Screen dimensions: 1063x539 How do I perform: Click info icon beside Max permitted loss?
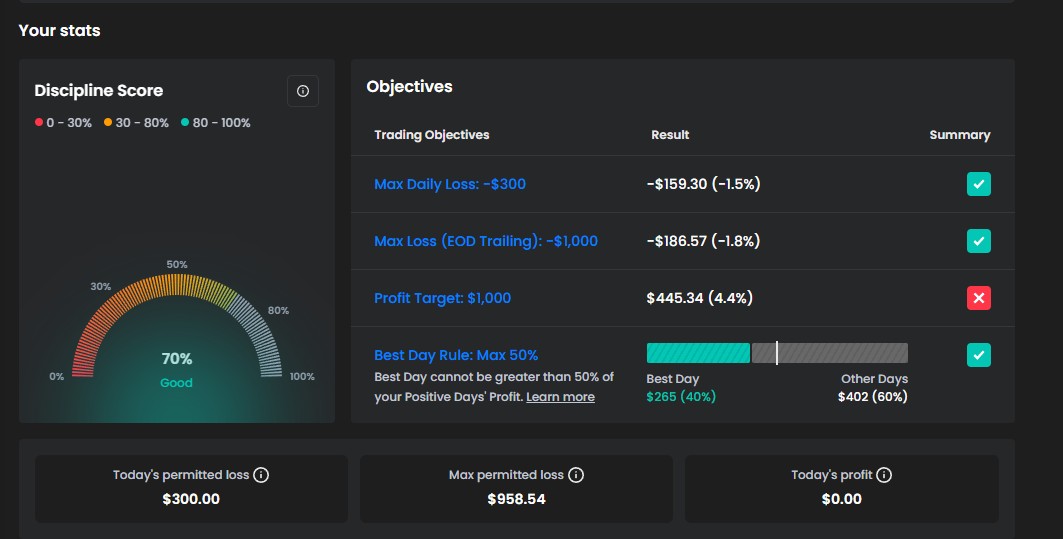coord(576,475)
